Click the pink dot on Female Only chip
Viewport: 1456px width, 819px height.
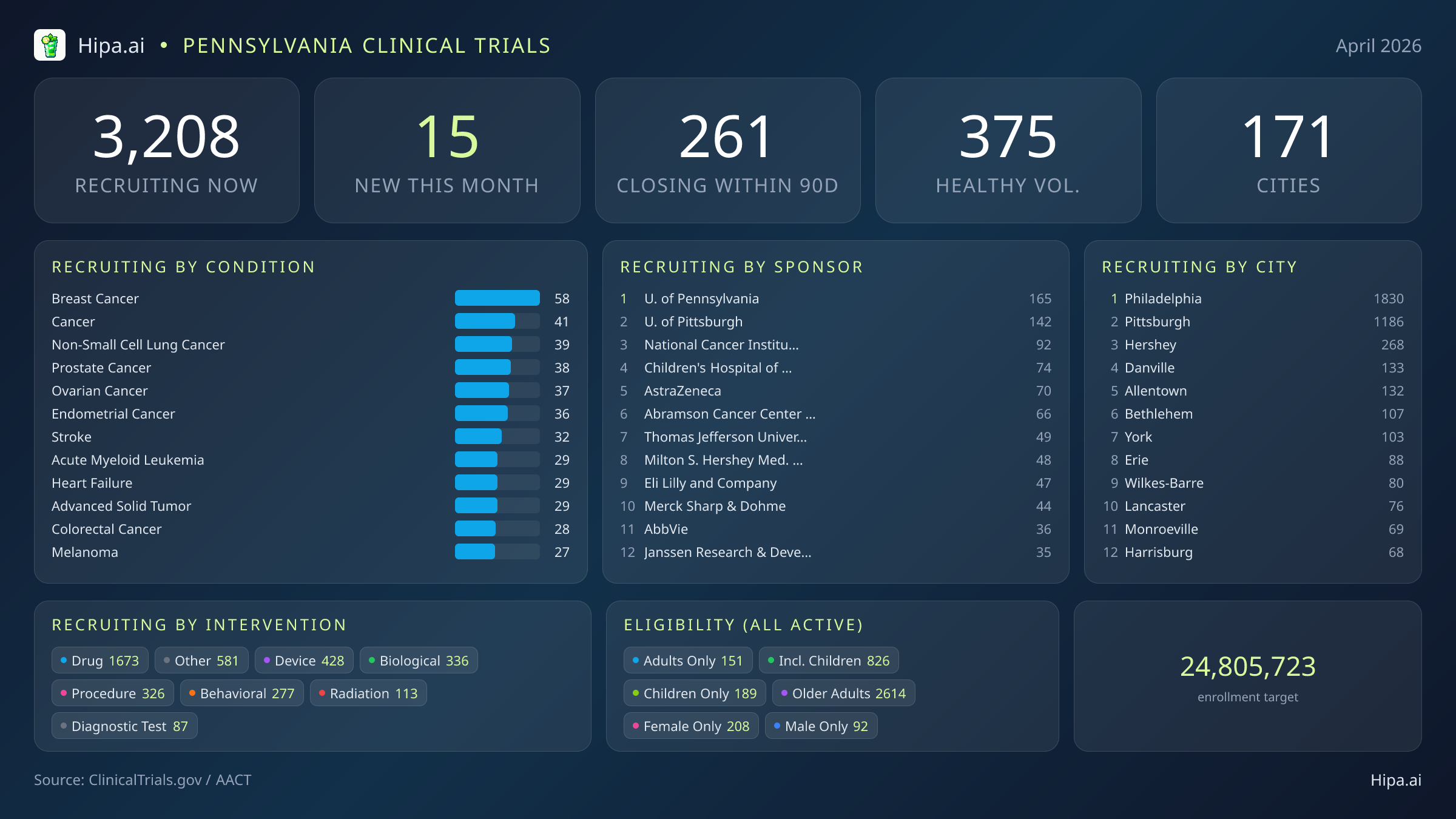click(x=635, y=726)
